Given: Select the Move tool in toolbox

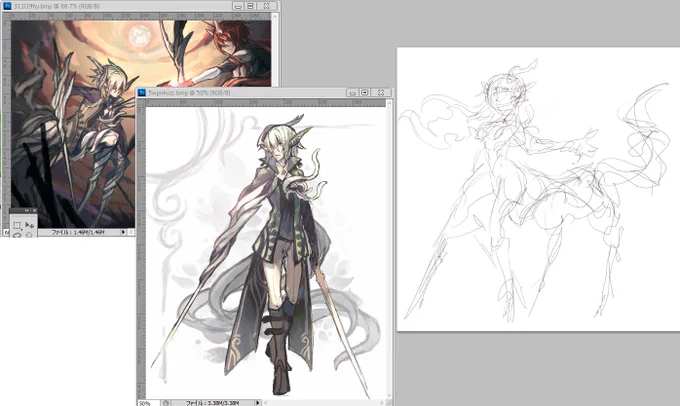Looking at the screenshot, I should tap(29, 225).
